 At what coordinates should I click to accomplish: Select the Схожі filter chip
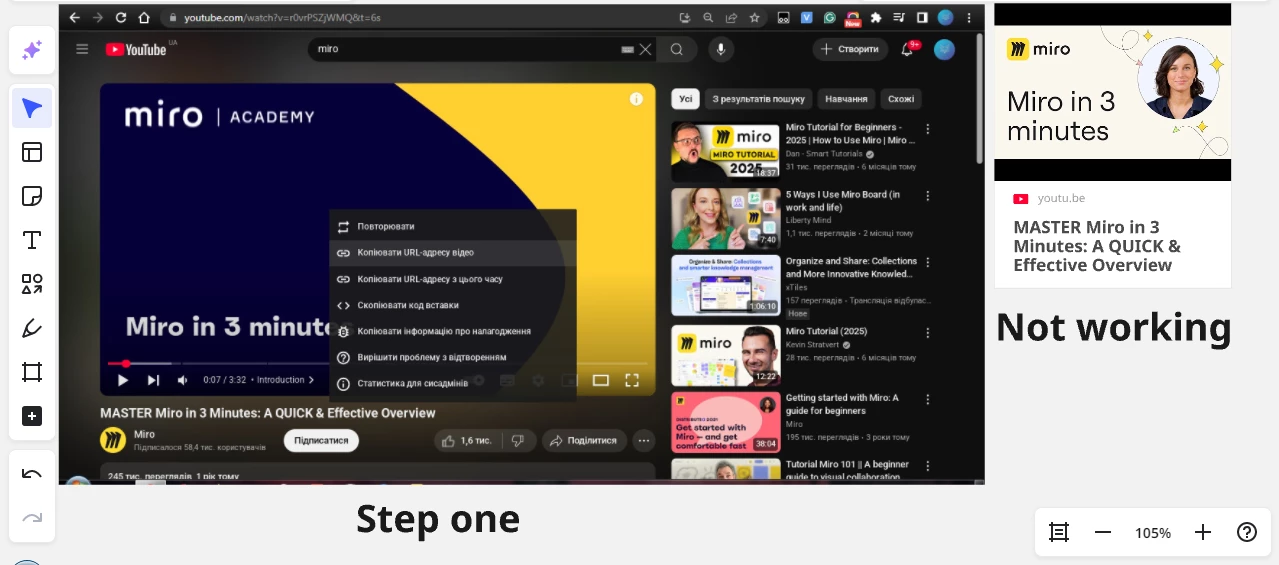point(901,99)
